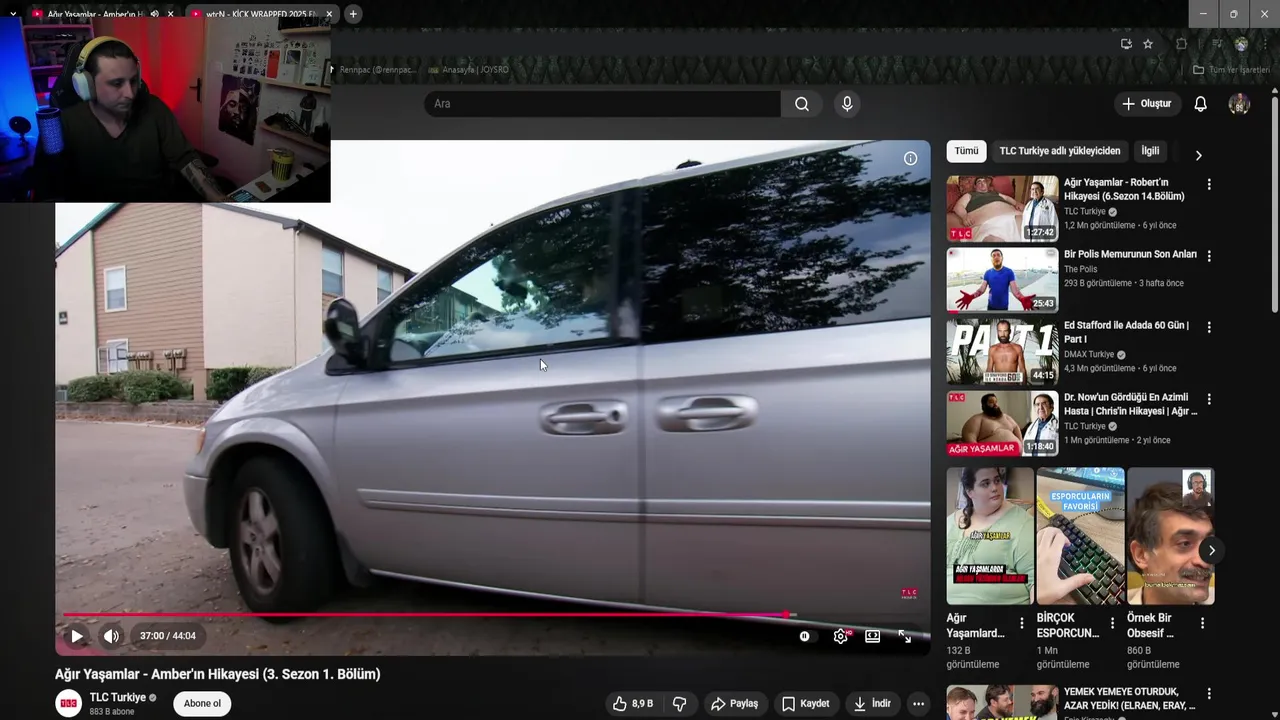Close the Ağır Yaşamlar browser tab
1280x720 pixels.
pos(170,14)
